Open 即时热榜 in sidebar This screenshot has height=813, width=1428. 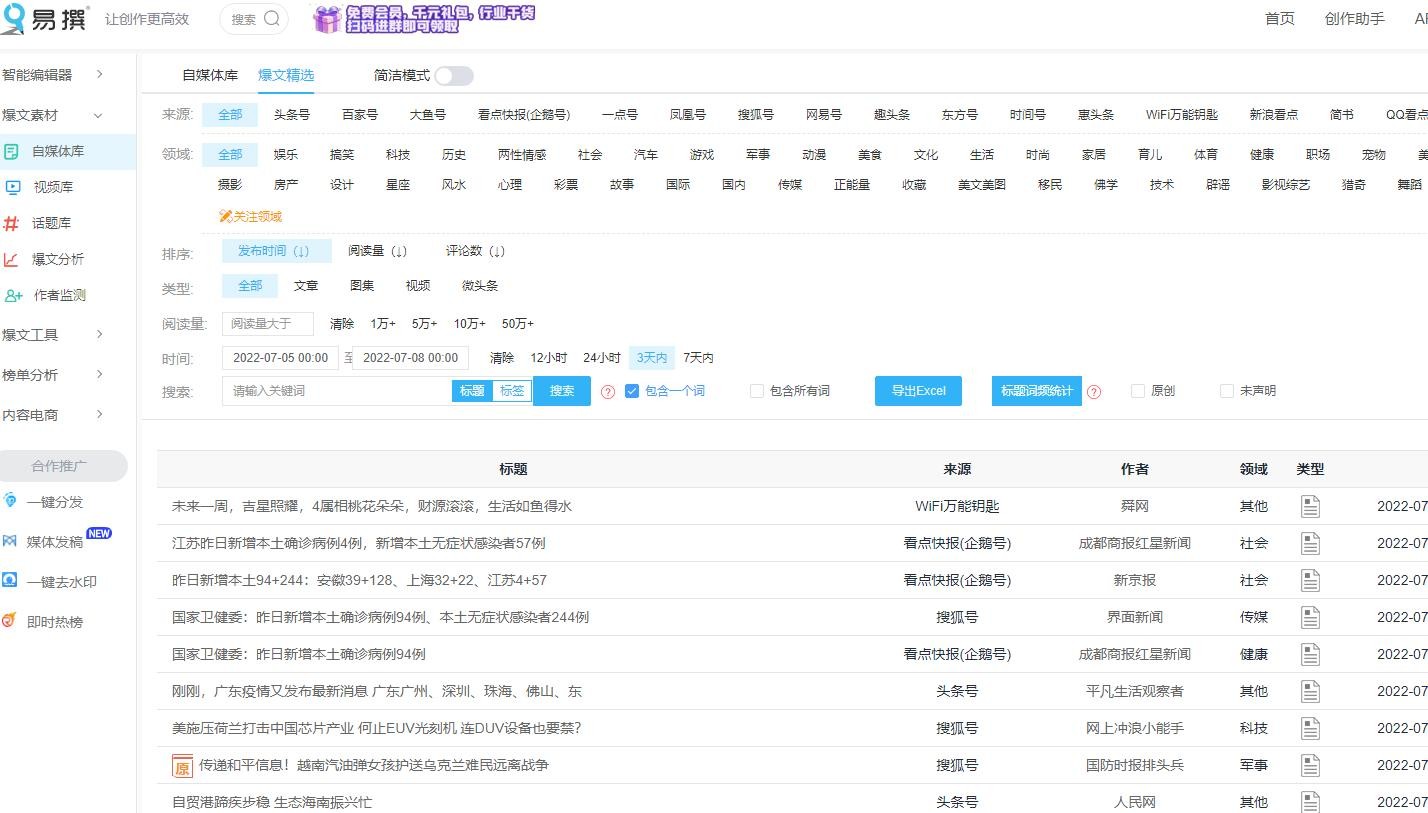pos(54,622)
